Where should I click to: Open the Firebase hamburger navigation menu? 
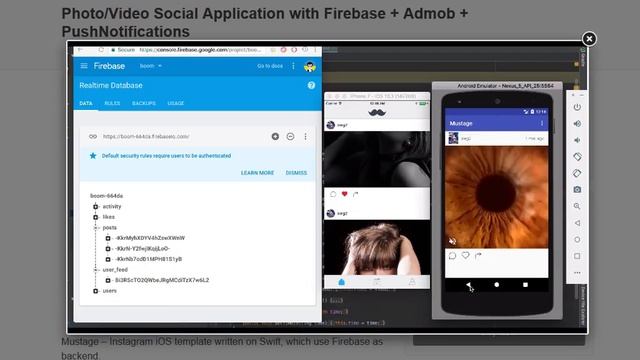84,66
